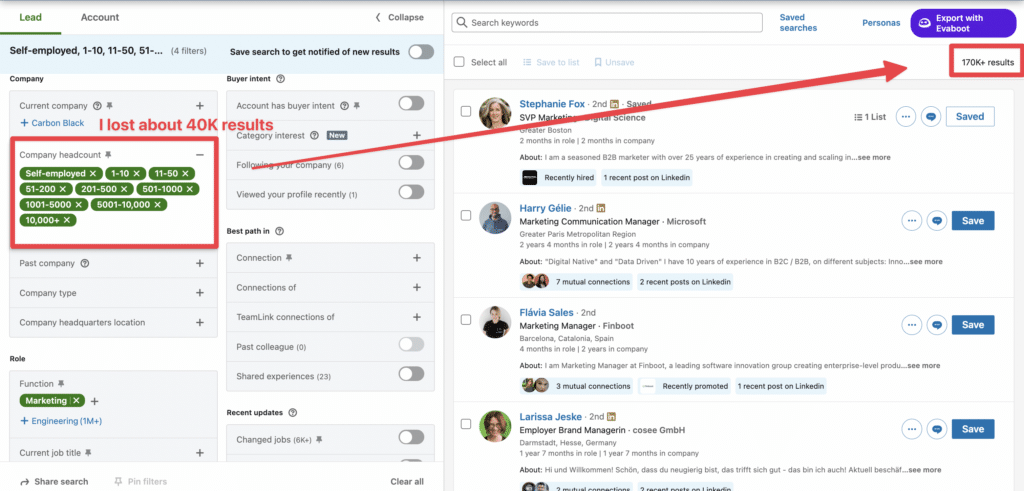Open more options for Flávia Sales

pos(912,325)
